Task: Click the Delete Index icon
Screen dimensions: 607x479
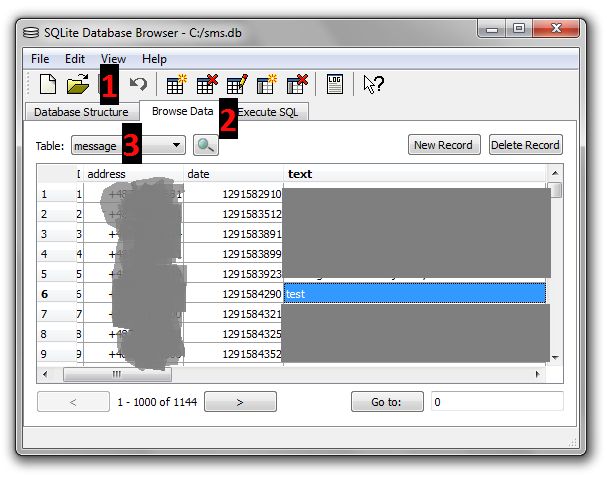Action: click(x=297, y=84)
